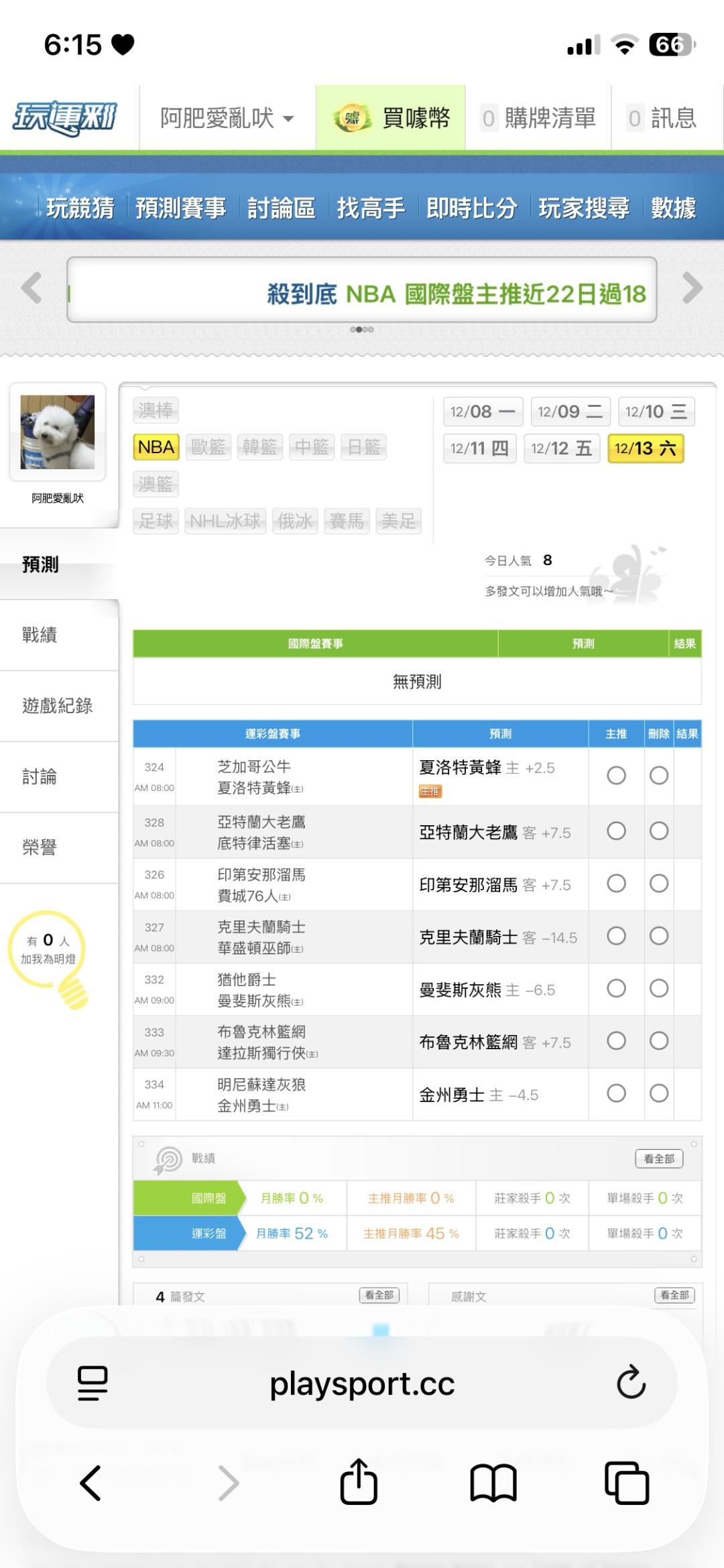724x1568 pixels.
Task: Open the 即時比分 nav menu
Action: (472, 208)
